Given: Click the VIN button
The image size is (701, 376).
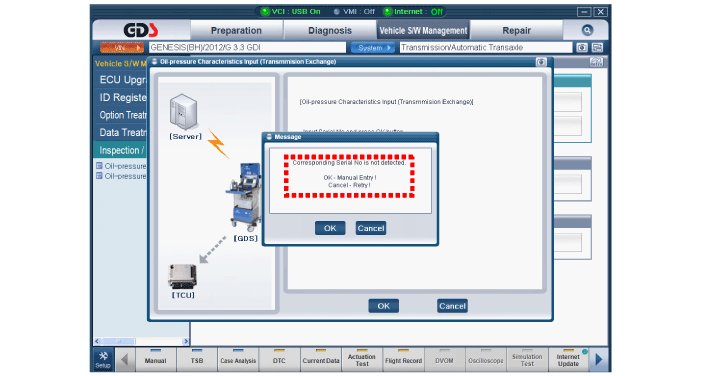Looking at the screenshot, I should point(122,47).
